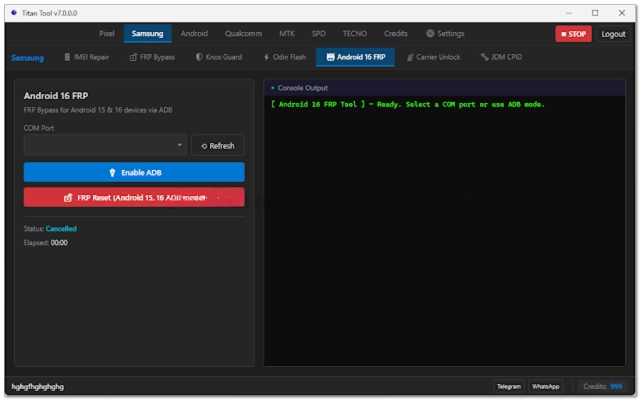Select the Odin Flash tab
Image resolution: width=640 pixels, height=400 pixels.
point(284,58)
